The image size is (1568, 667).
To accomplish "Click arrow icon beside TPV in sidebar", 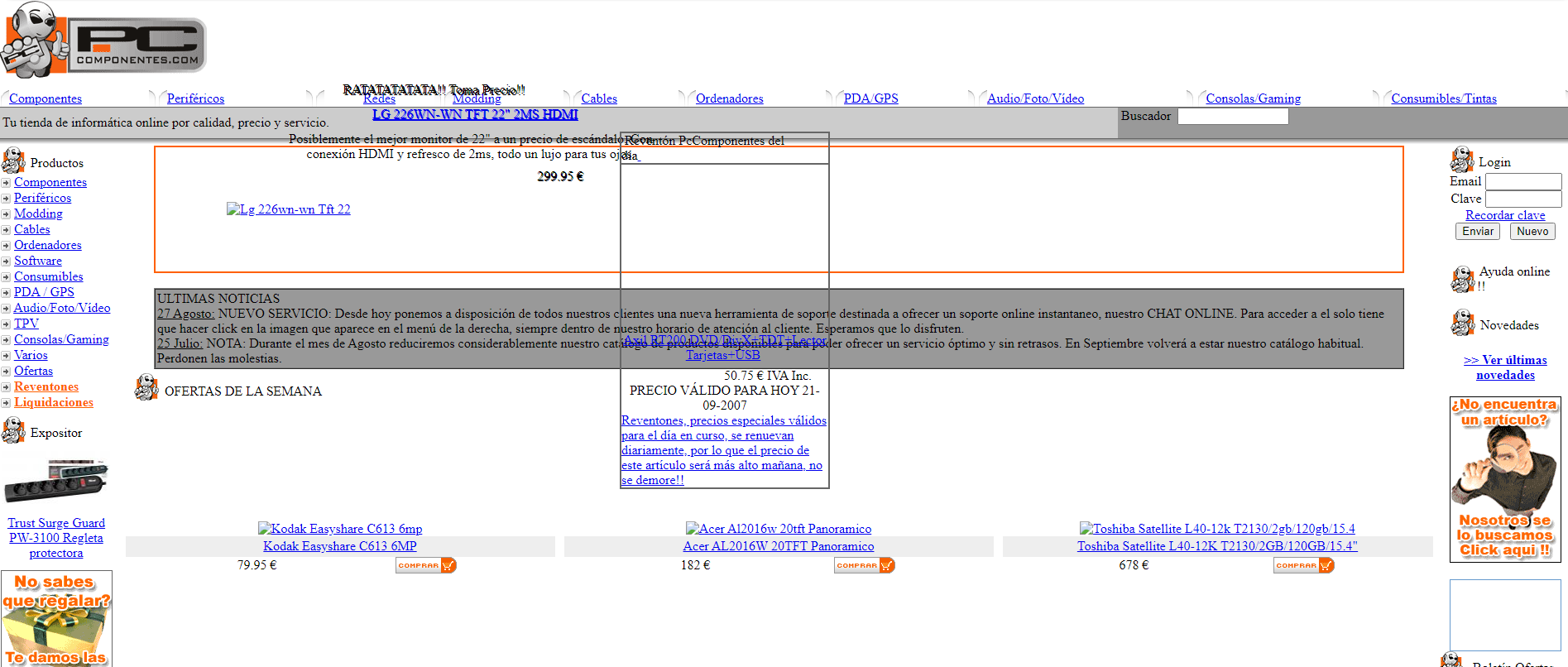I will [x=6, y=324].
